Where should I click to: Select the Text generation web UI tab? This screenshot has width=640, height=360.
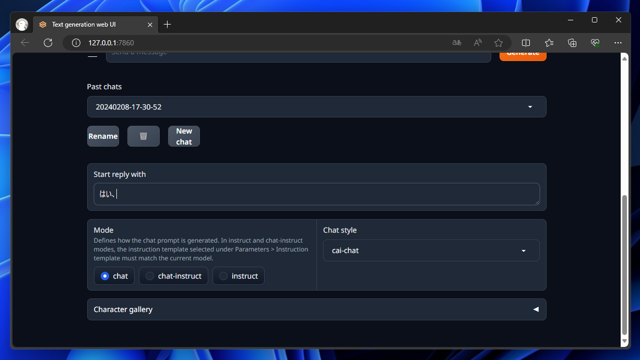[95, 24]
